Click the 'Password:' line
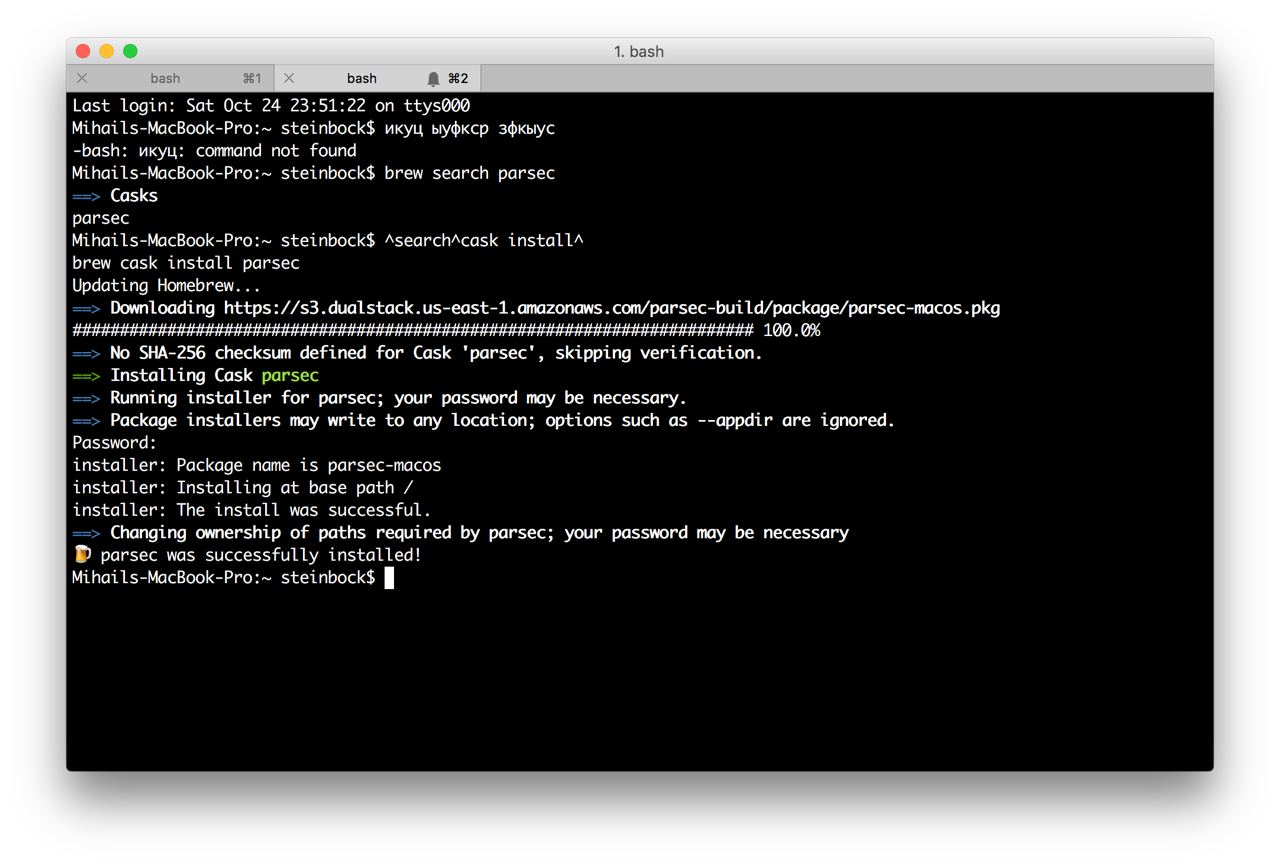This screenshot has width=1280, height=866. click(115, 443)
